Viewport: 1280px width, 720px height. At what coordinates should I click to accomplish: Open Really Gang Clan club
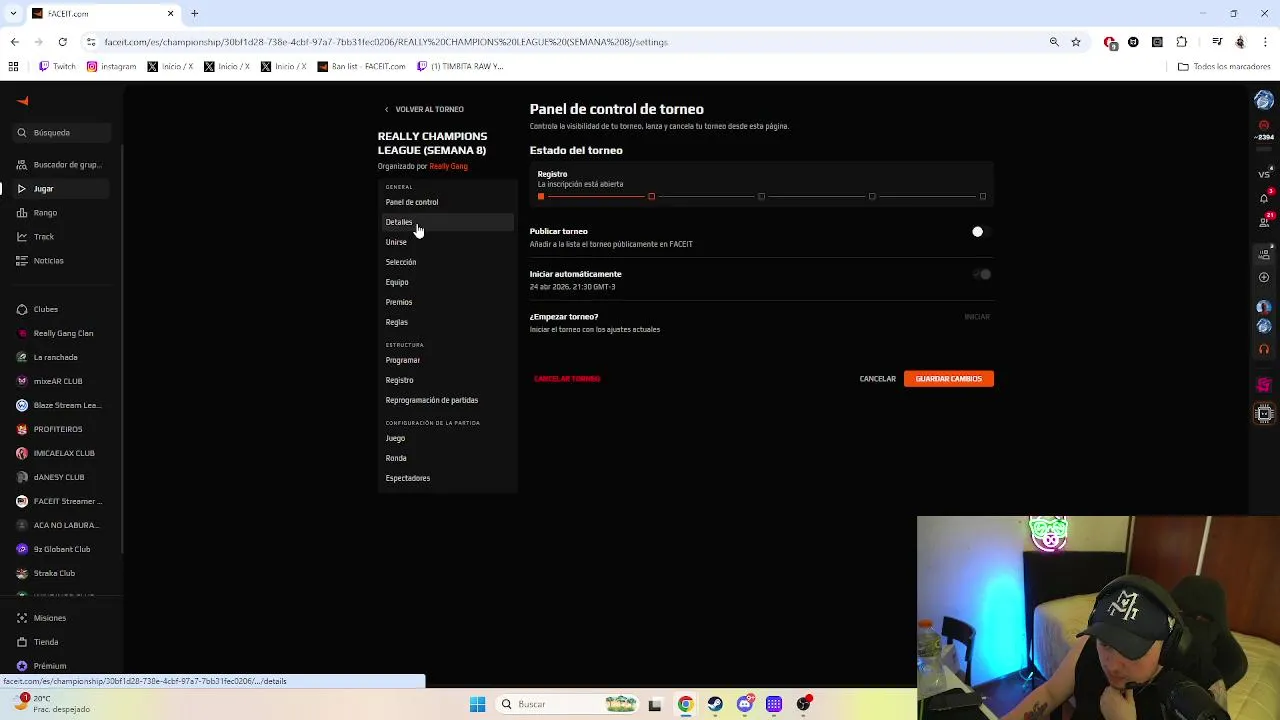pyautogui.click(x=60, y=333)
